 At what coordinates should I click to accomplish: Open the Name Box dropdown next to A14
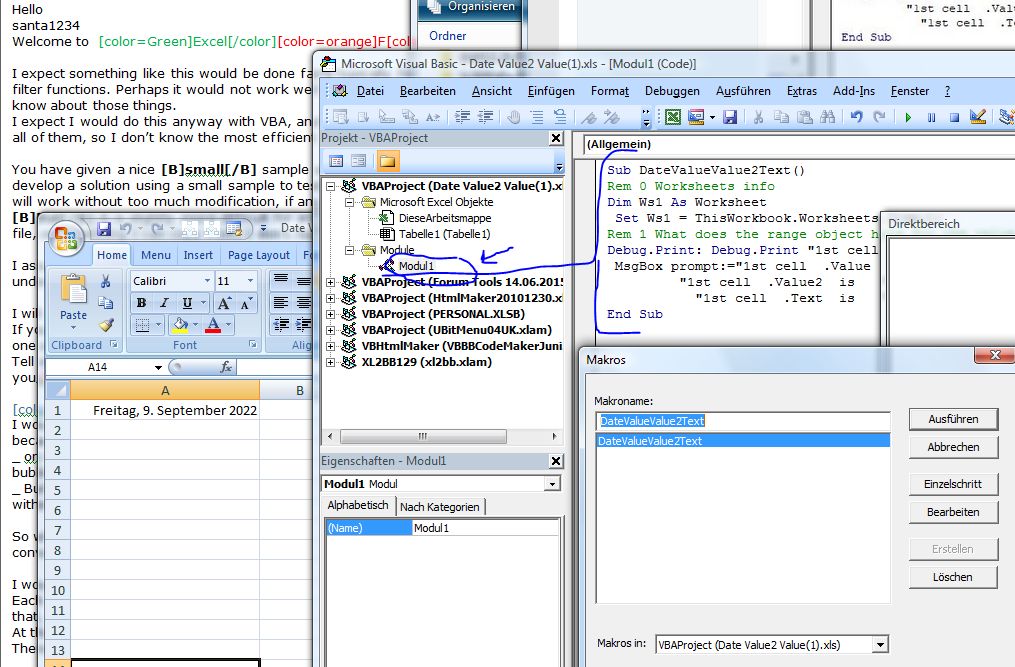click(x=158, y=367)
